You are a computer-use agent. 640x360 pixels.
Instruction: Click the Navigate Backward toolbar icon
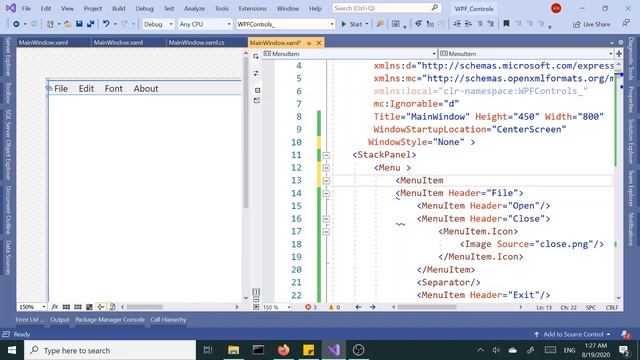tap(16, 24)
